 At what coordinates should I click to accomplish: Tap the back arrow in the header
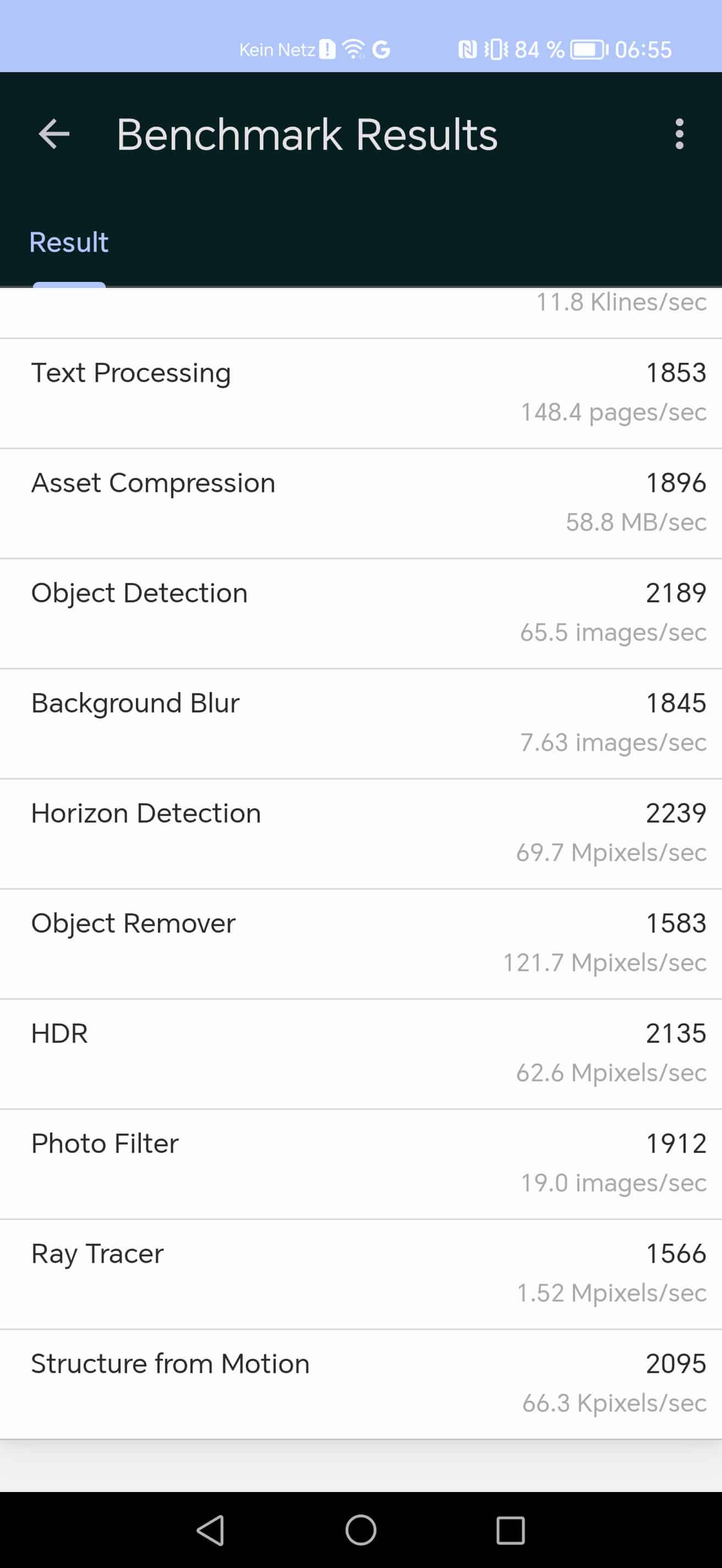pos(54,134)
